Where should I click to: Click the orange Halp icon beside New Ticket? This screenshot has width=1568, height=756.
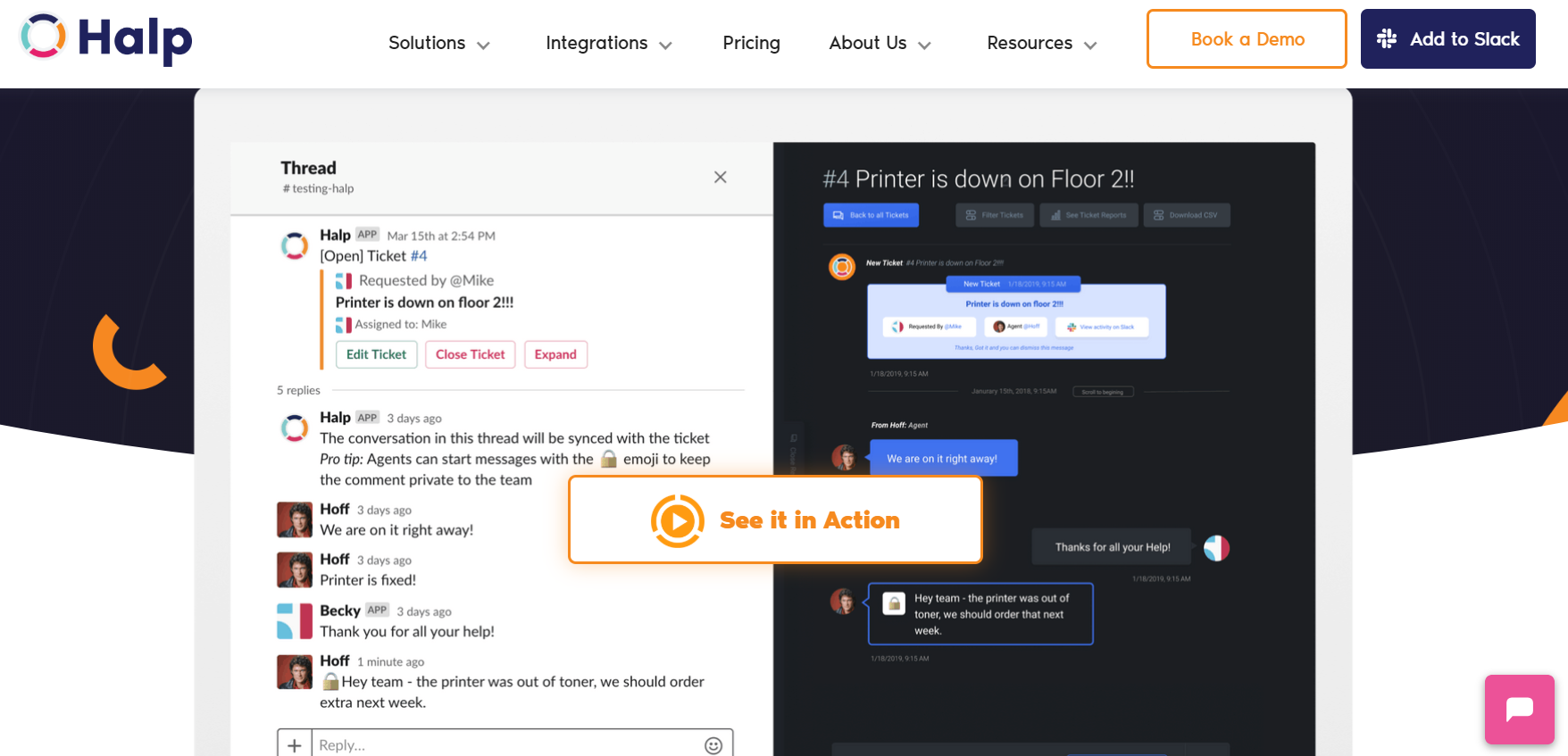tap(842, 267)
